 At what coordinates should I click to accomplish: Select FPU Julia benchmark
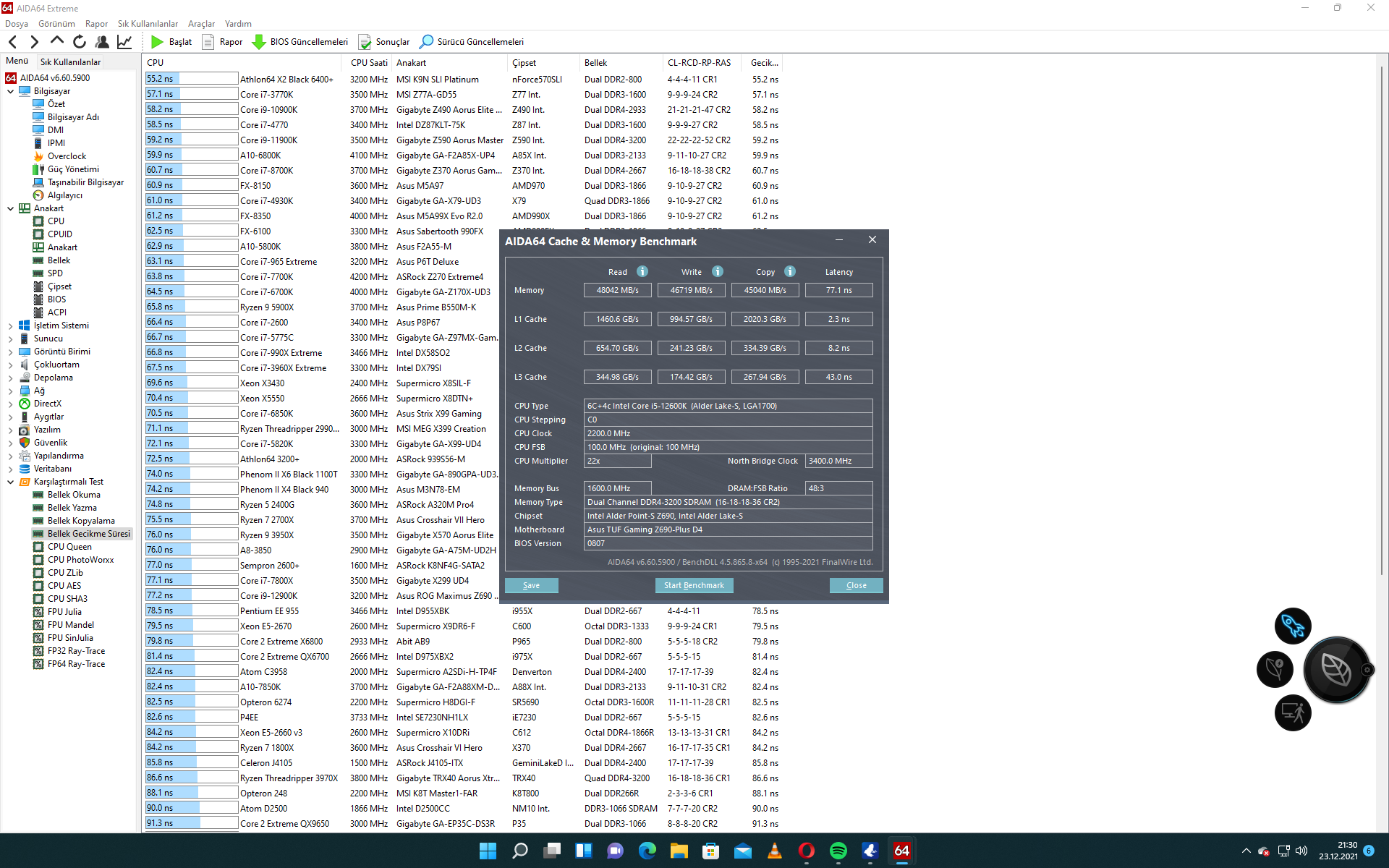(x=64, y=612)
